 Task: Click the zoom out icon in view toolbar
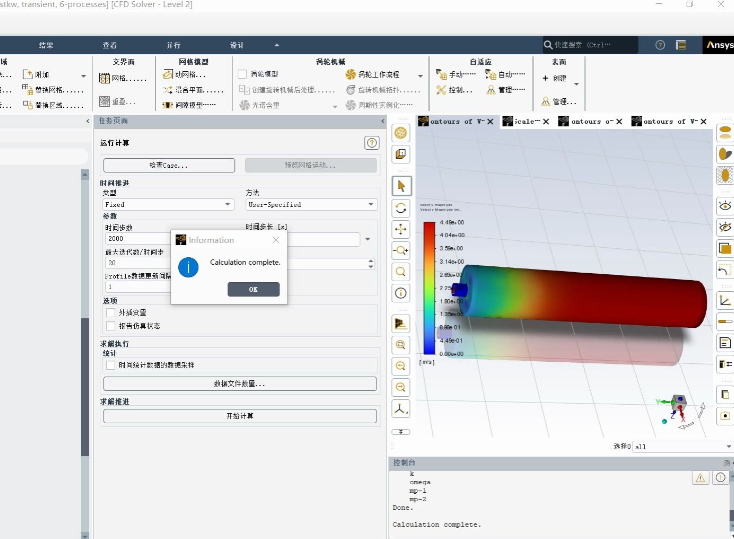point(401,366)
